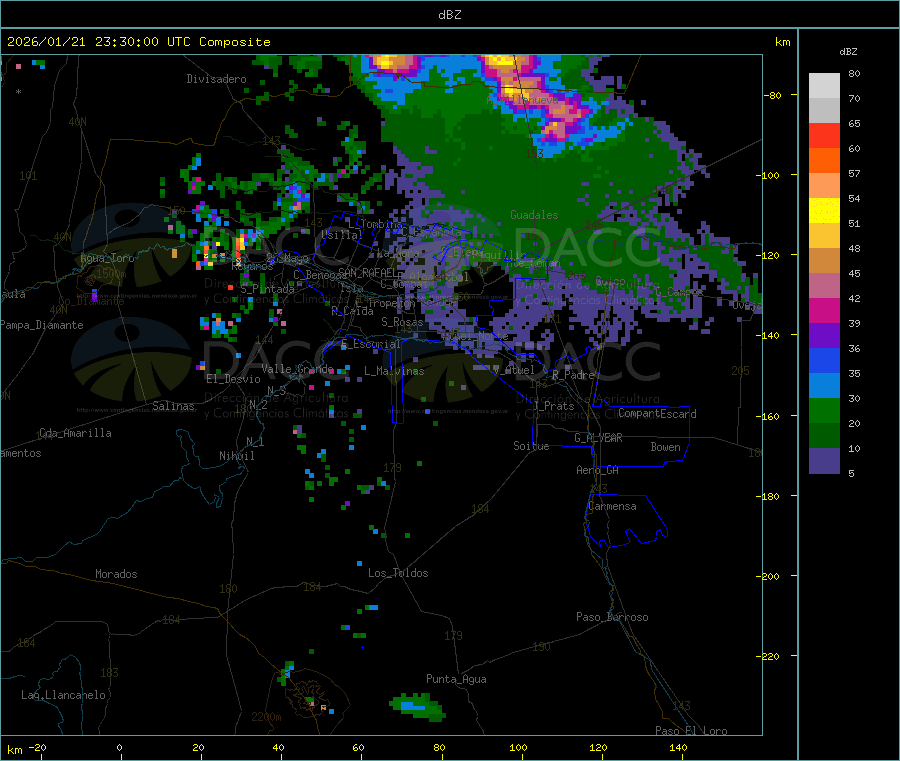Select the 'Soitue' map label
The height and width of the screenshot is (761, 900).
coord(531,446)
